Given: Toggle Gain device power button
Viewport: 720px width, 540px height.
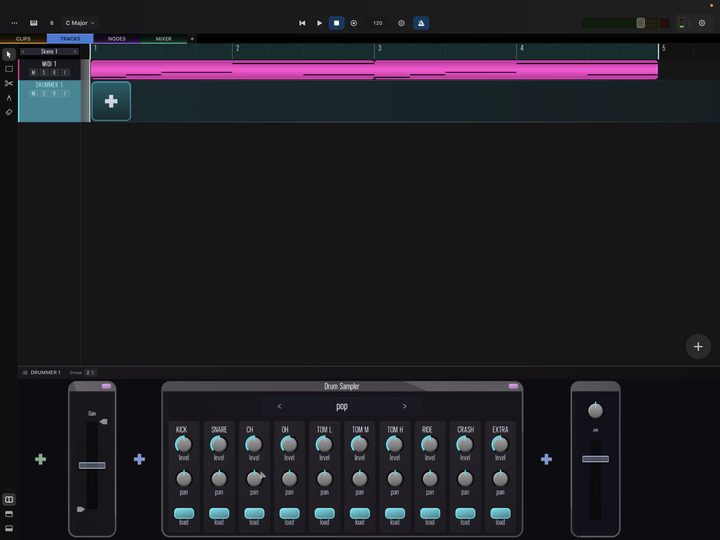Looking at the screenshot, I should 106,386.
